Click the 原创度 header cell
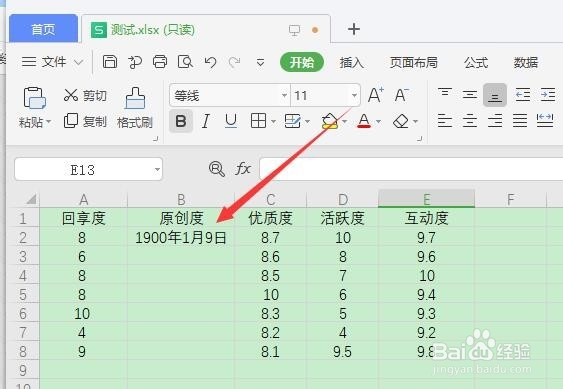The image size is (563, 389). [181, 218]
